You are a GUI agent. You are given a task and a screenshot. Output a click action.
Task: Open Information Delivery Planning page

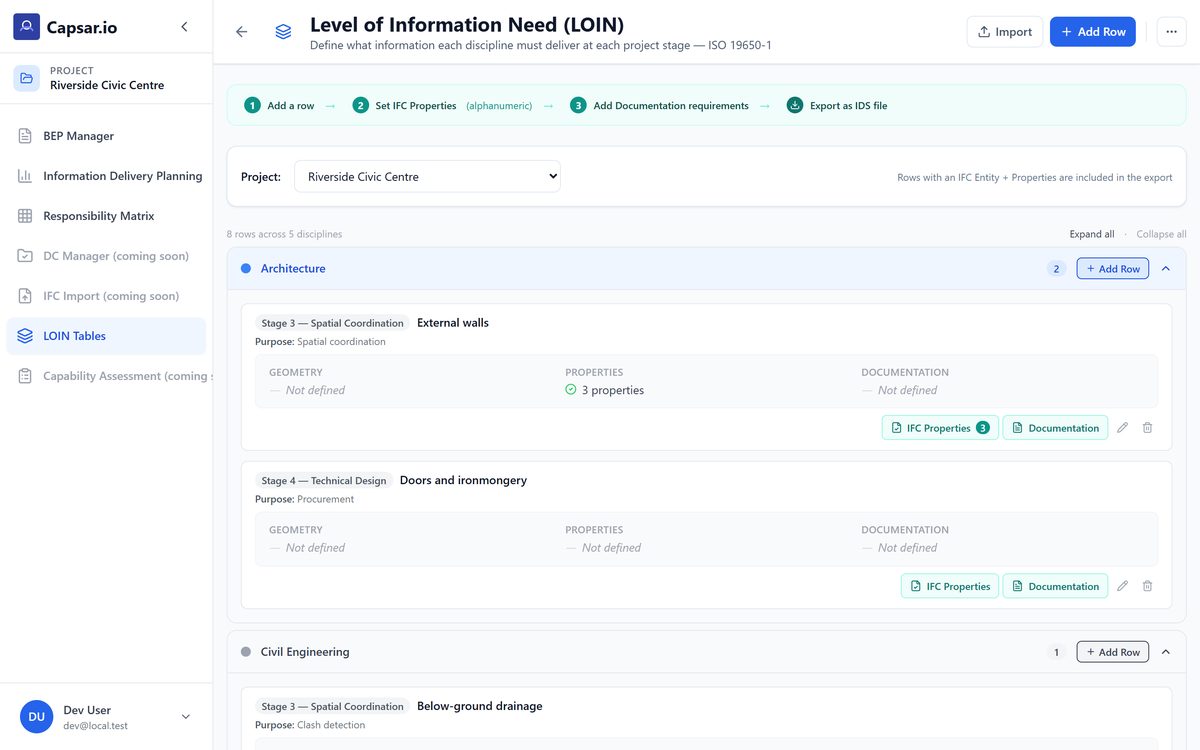coord(106,176)
